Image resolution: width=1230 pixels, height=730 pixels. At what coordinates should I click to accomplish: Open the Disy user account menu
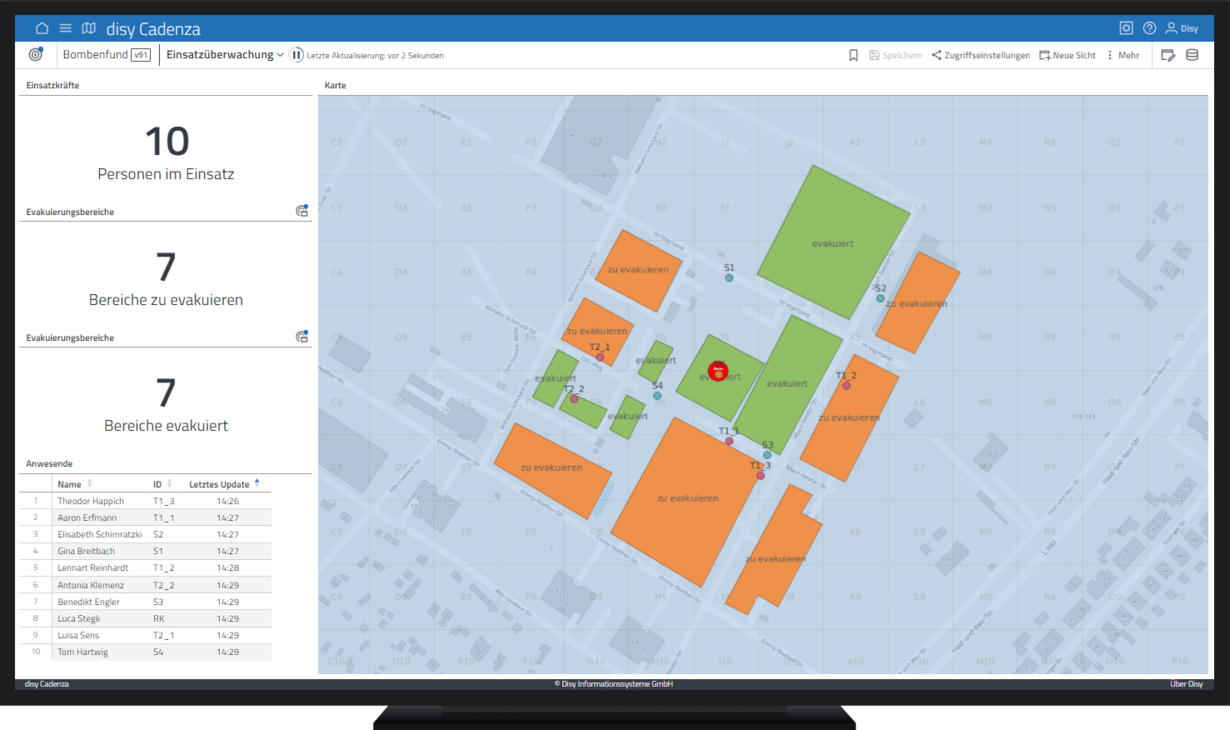point(1181,28)
